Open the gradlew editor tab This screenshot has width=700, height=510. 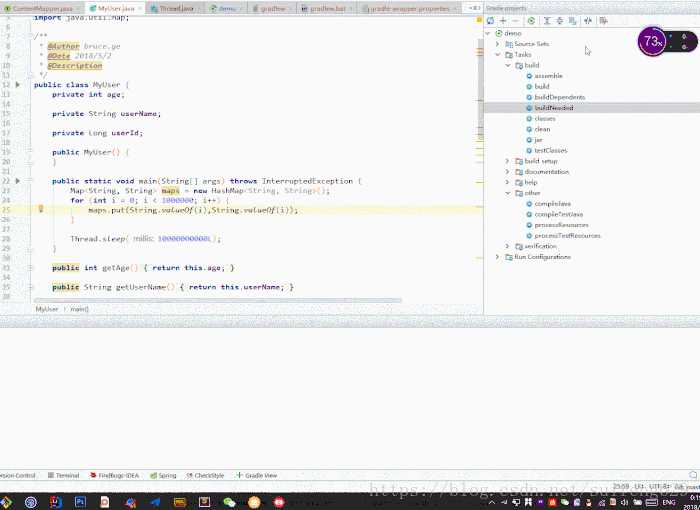272,8
